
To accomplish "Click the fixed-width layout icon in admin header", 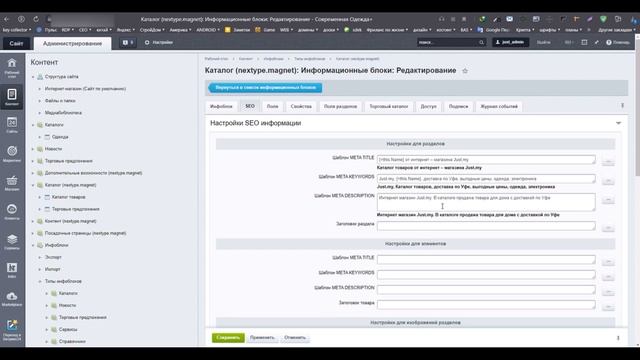I will pos(584,42).
